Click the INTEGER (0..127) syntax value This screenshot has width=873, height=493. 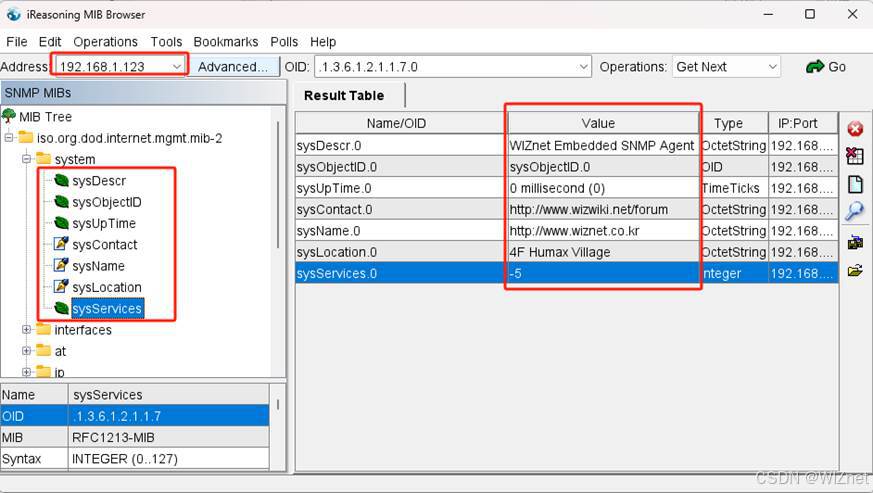[x=125, y=458]
